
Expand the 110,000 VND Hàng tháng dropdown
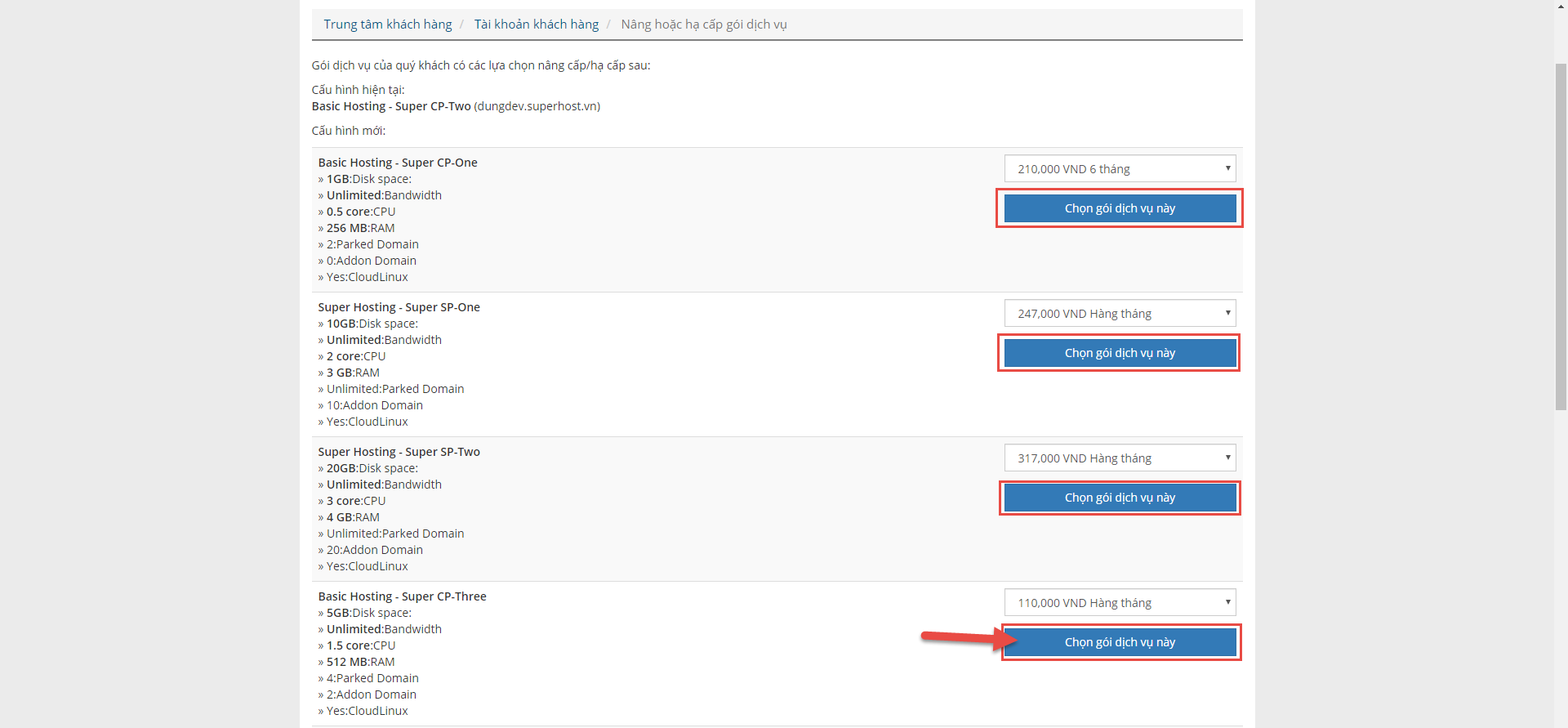(1119, 603)
